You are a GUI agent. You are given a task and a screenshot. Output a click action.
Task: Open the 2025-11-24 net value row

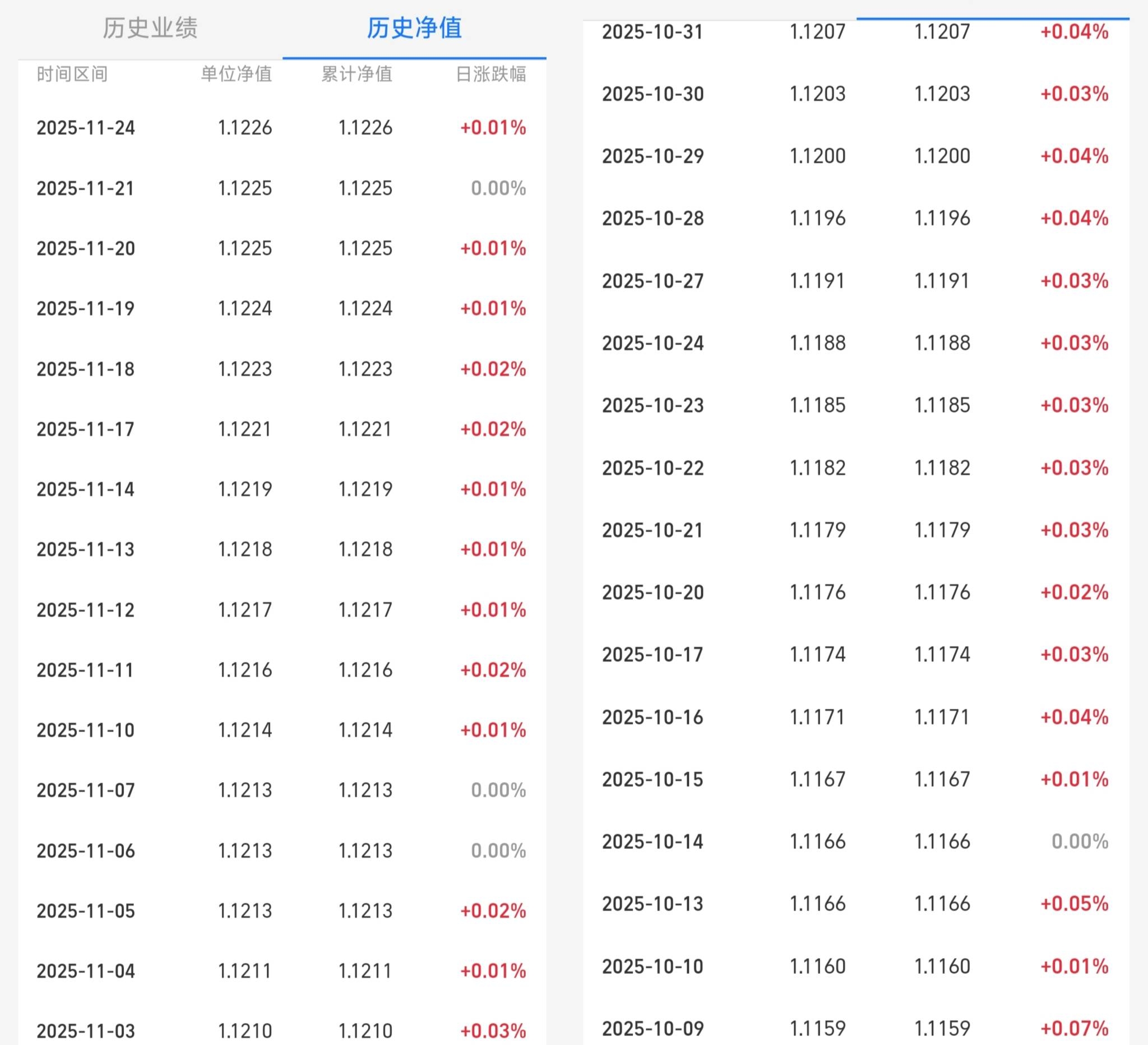click(x=85, y=128)
